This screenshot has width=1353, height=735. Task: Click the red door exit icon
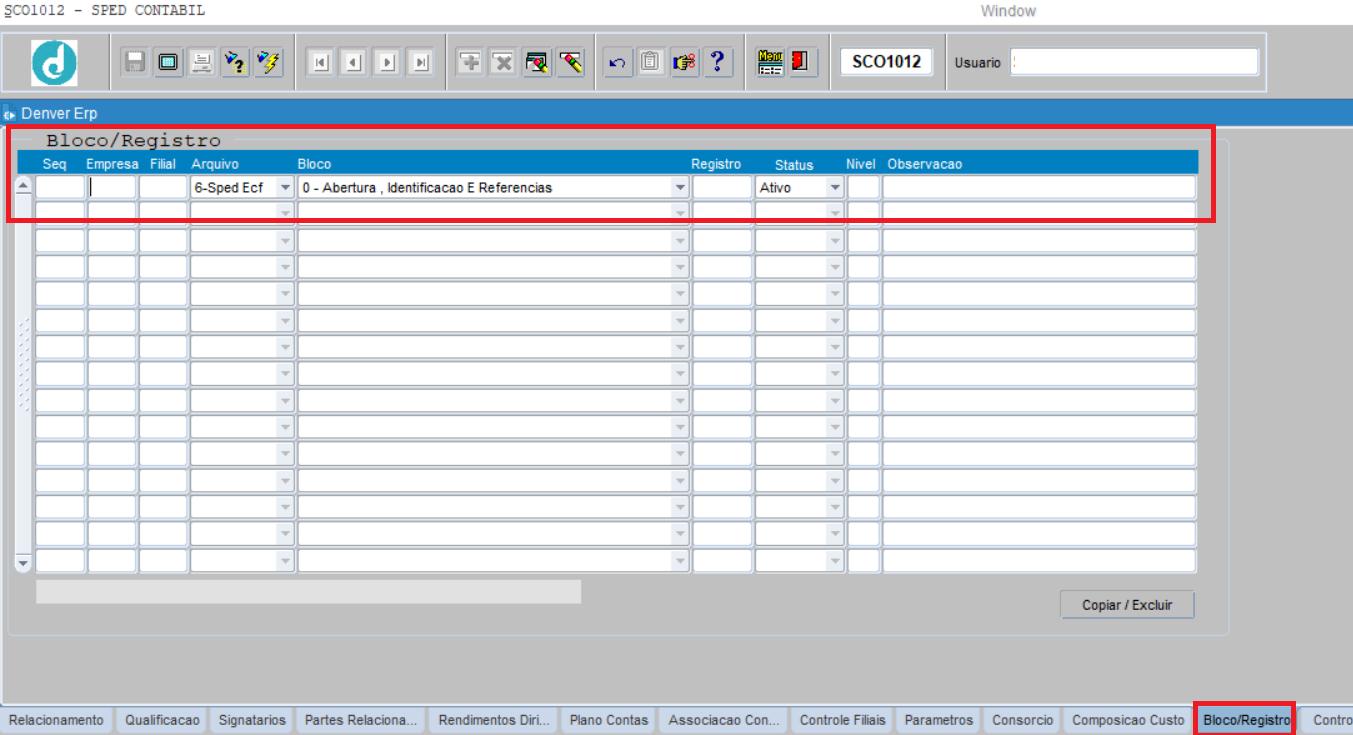(x=801, y=63)
